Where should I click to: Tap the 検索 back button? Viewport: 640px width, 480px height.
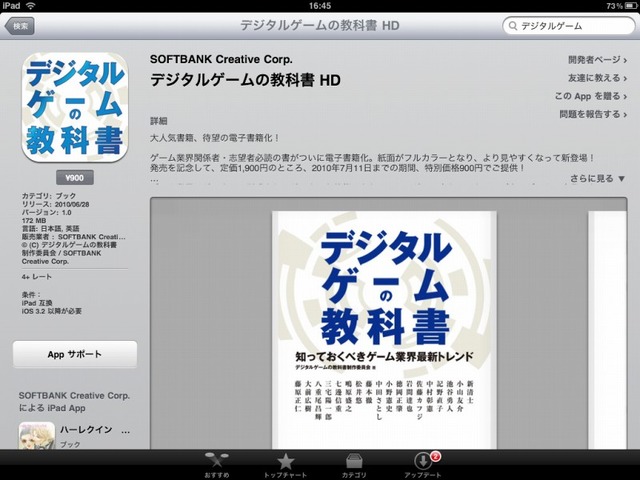tap(19, 26)
